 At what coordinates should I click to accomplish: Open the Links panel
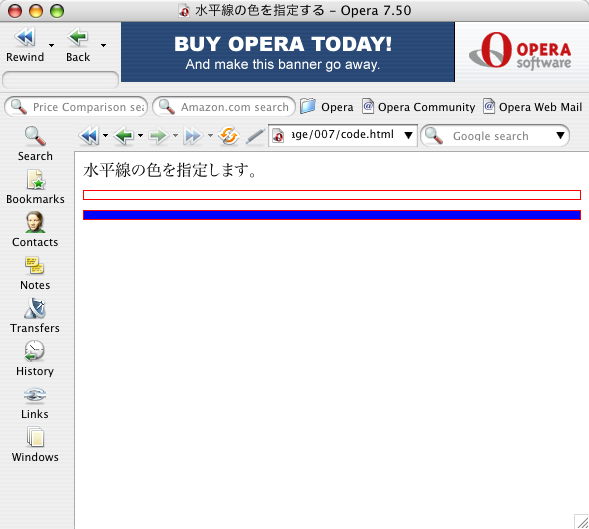[35, 402]
